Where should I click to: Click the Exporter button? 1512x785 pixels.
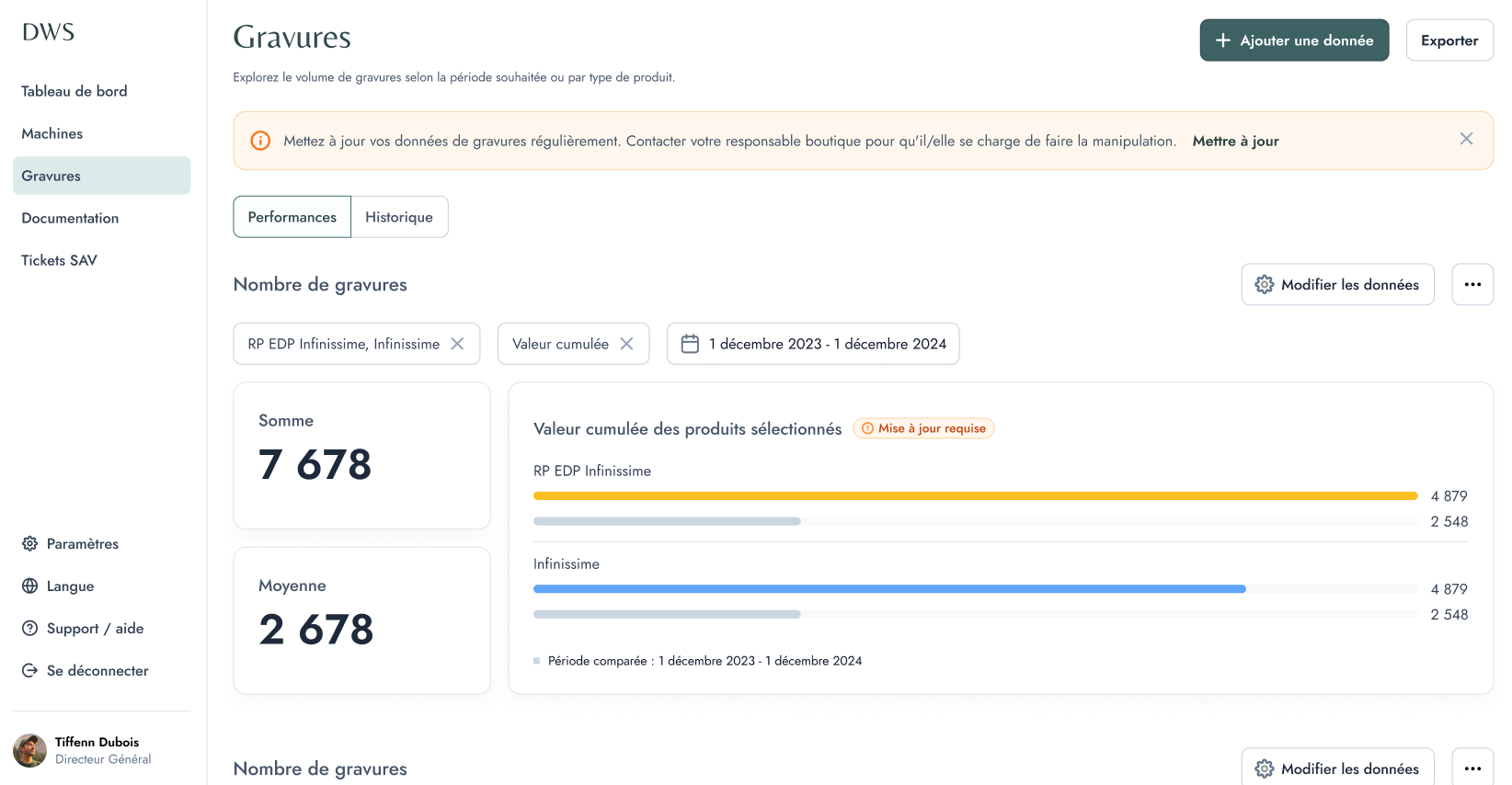1449,40
